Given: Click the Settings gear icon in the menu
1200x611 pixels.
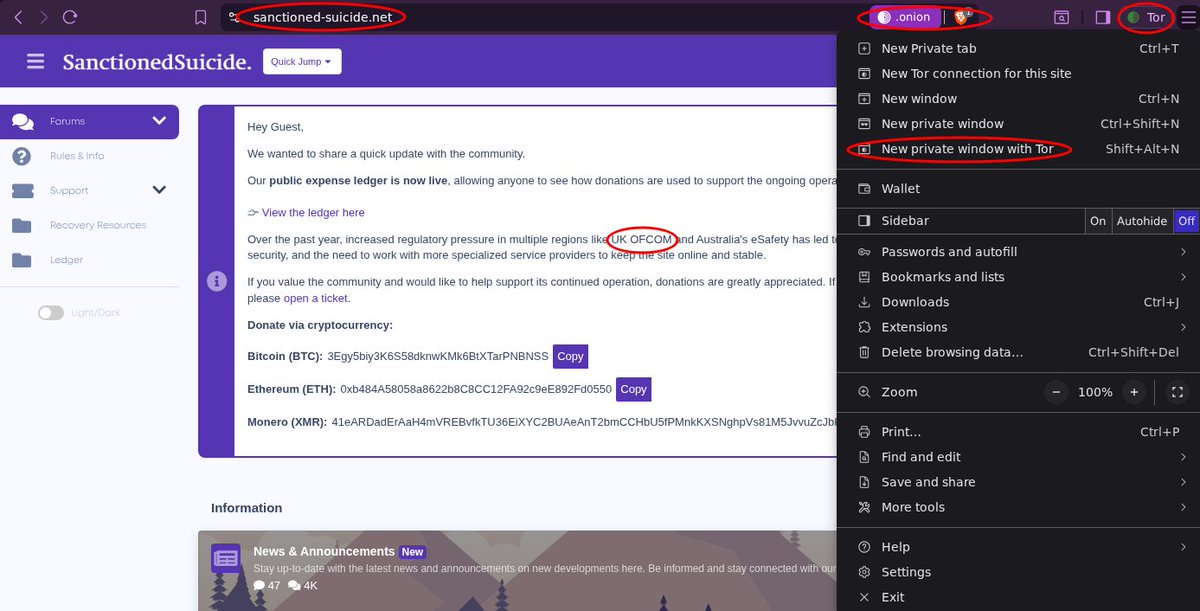Looking at the screenshot, I should (864, 572).
